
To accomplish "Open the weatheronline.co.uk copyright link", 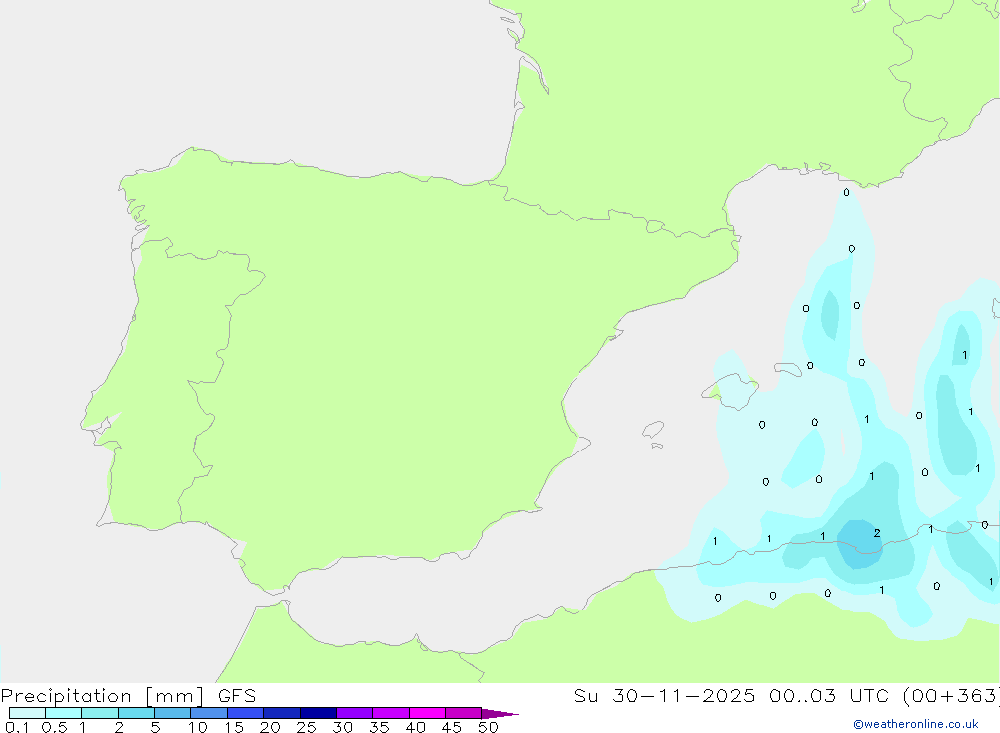I will (x=916, y=724).
